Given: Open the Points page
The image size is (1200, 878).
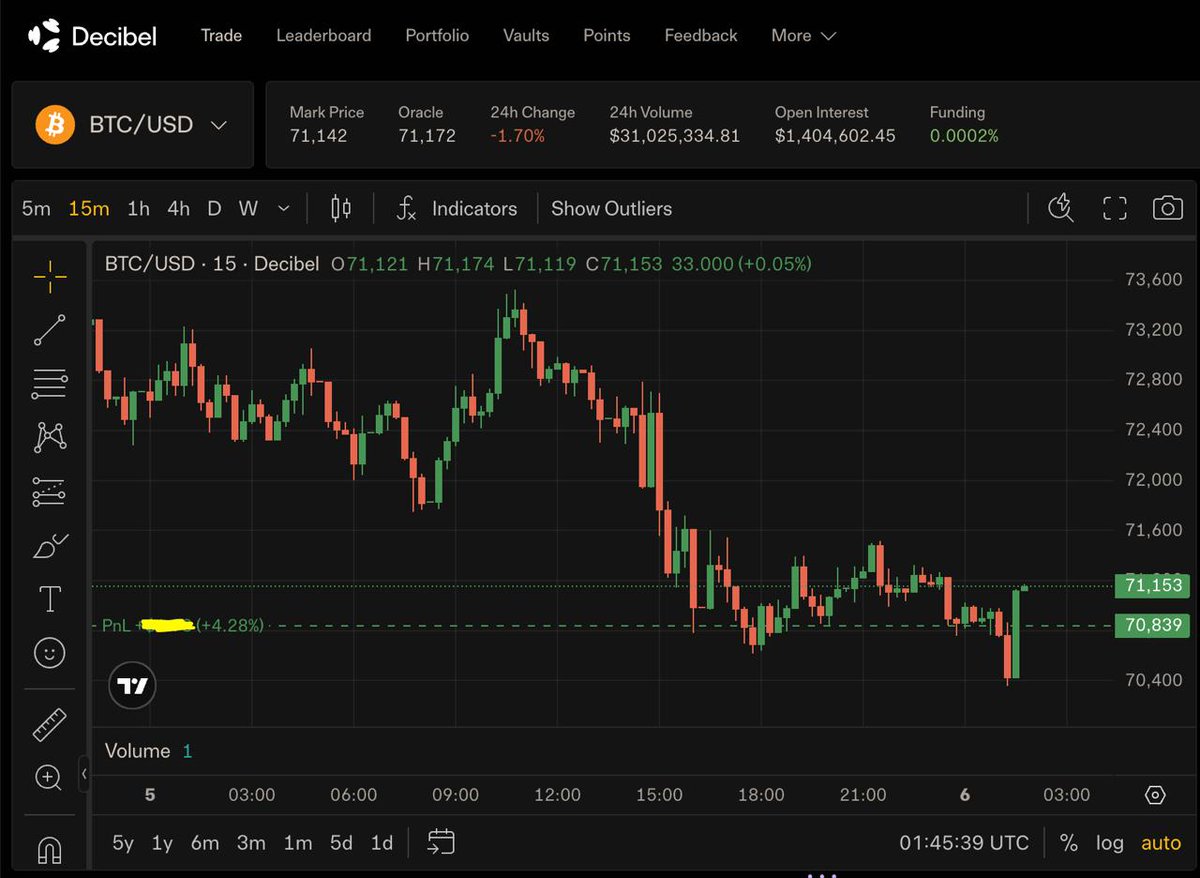Looking at the screenshot, I should click(606, 35).
